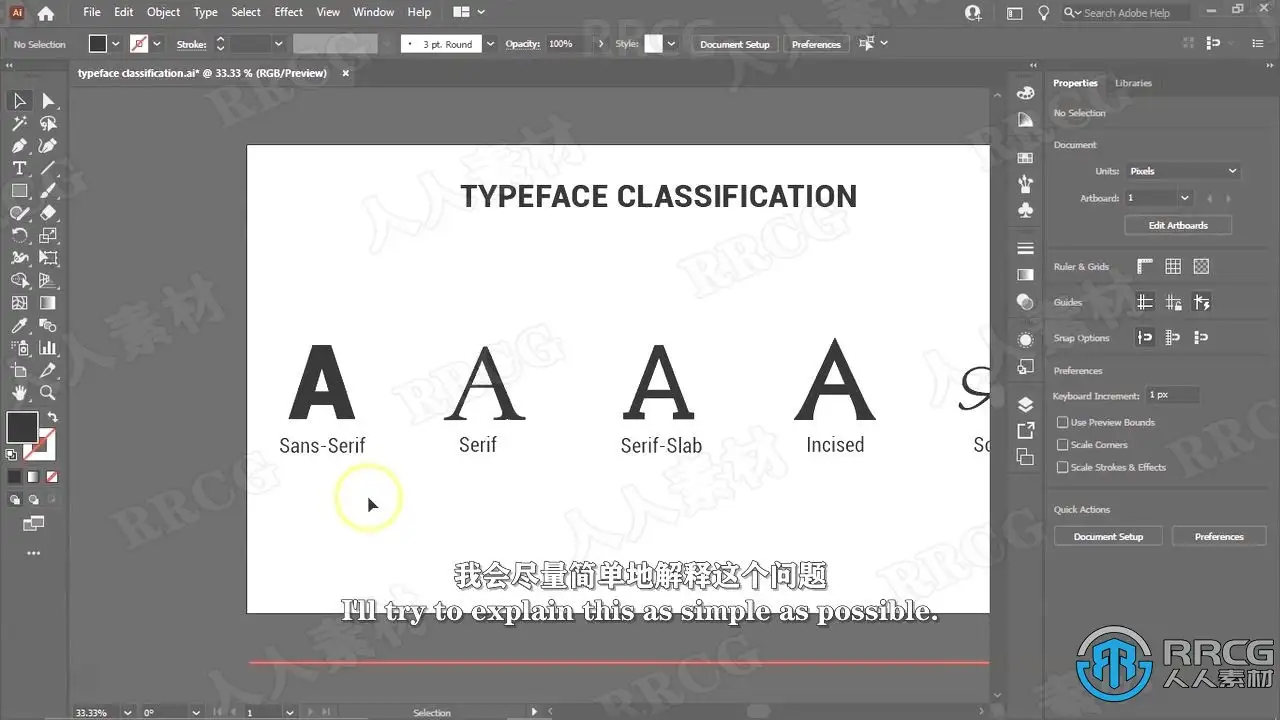Toggle the grid in Ruler & Grids
Viewport: 1280px width, 720px height.
click(x=1173, y=266)
